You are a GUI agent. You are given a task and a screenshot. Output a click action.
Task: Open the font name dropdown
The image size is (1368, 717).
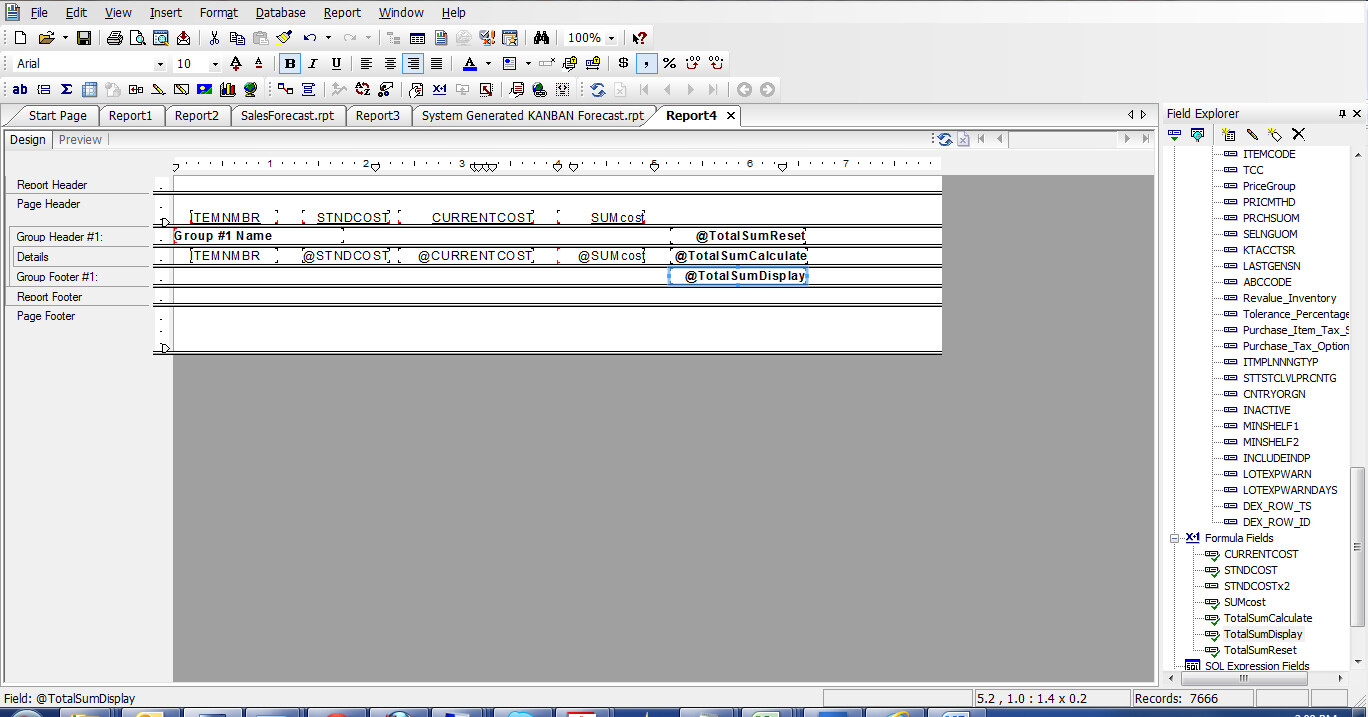click(160, 63)
